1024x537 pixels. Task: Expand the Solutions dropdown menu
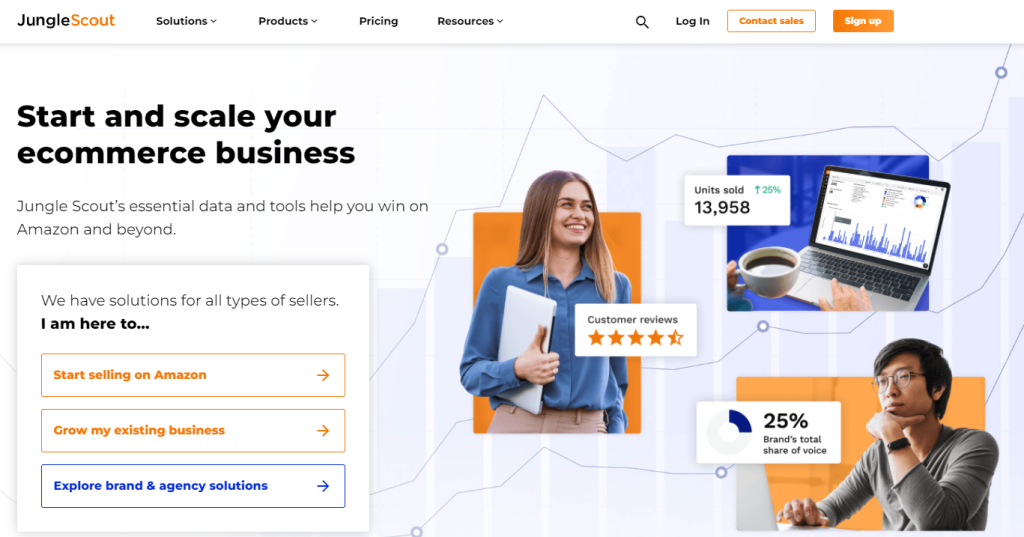click(186, 21)
